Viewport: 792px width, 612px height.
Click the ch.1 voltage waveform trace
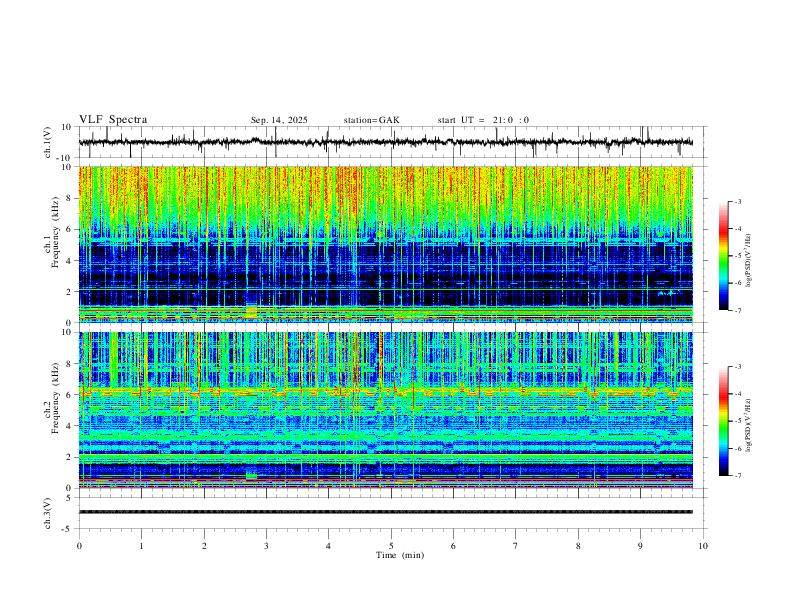point(386,142)
